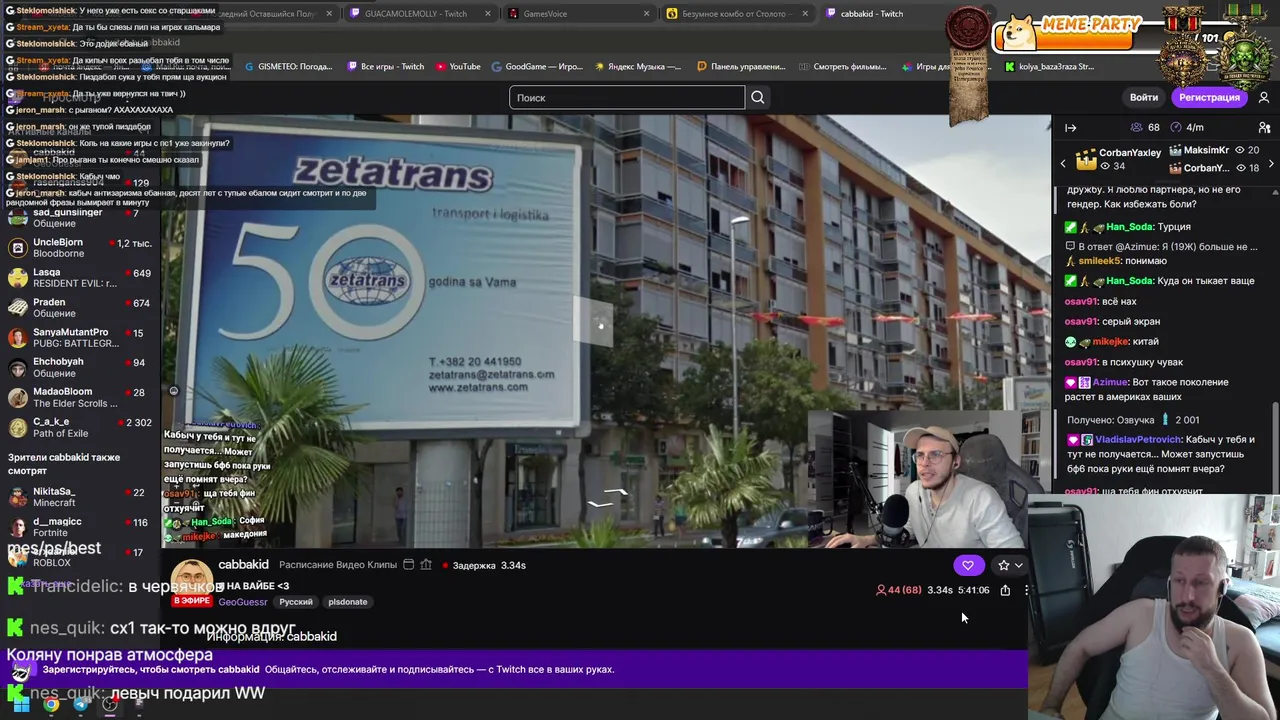1280x720 pixels.
Task: Open Chrome from the Windows taskbar
Action: coord(51,705)
